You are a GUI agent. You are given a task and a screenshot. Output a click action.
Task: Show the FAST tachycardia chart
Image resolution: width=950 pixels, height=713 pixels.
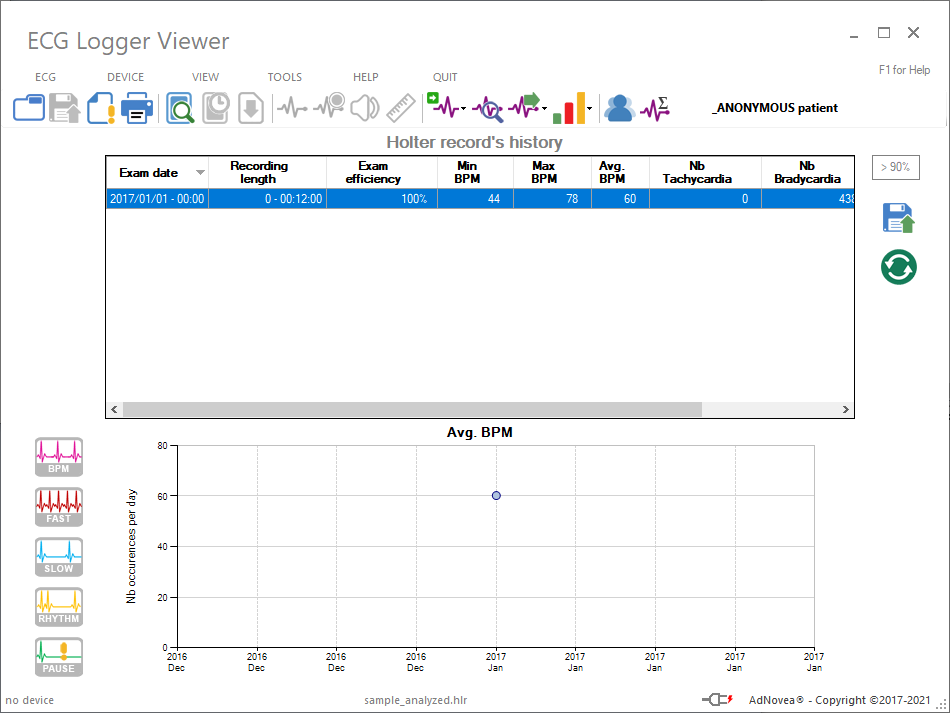click(59, 507)
